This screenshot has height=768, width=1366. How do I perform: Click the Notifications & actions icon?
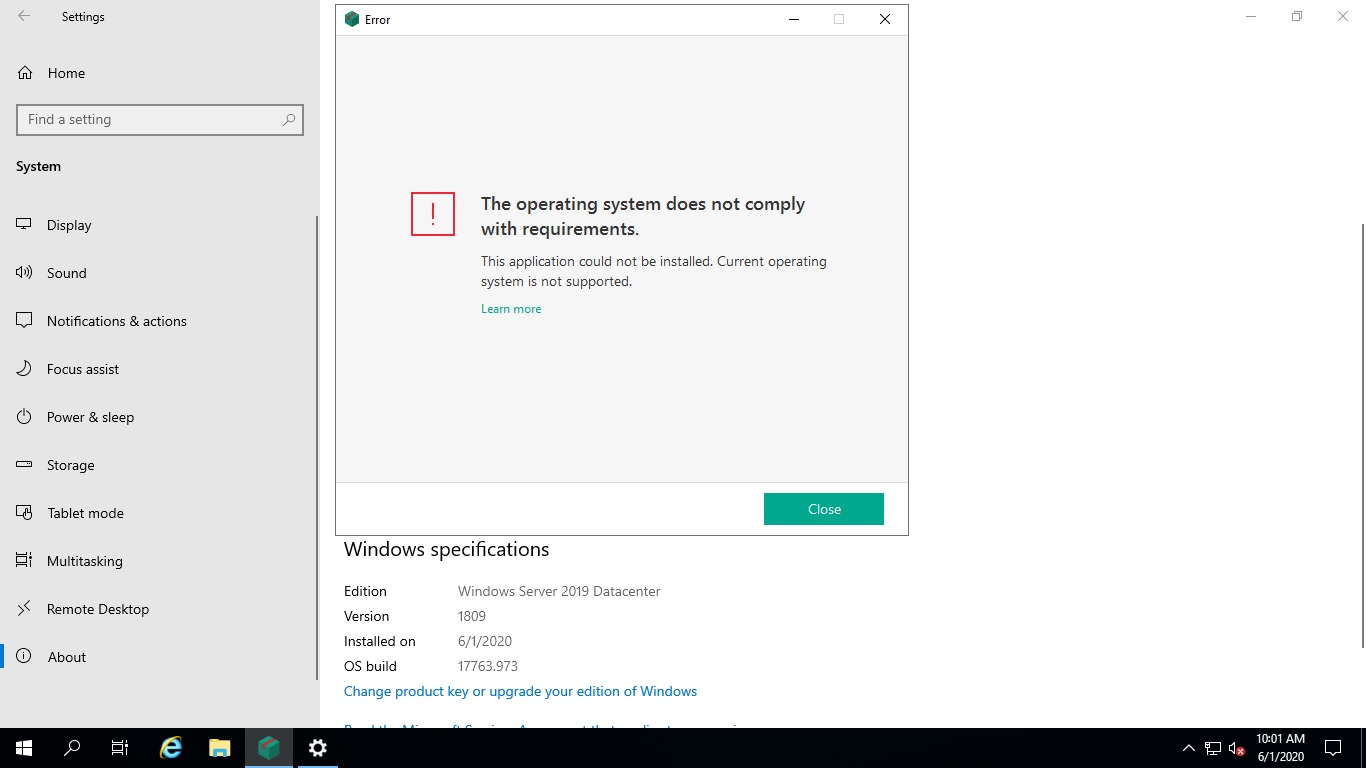24,321
